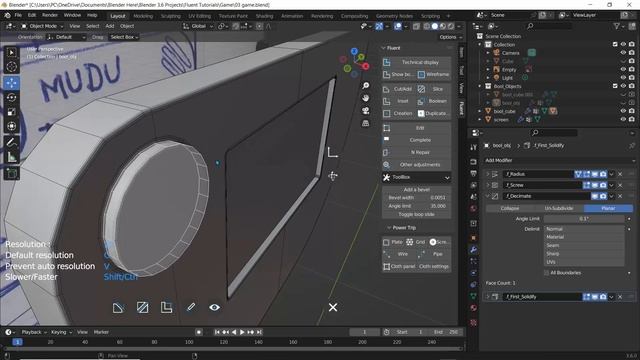Collapse the f_Decimate modifier panel
This screenshot has height=360, width=640.
click(487, 196)
